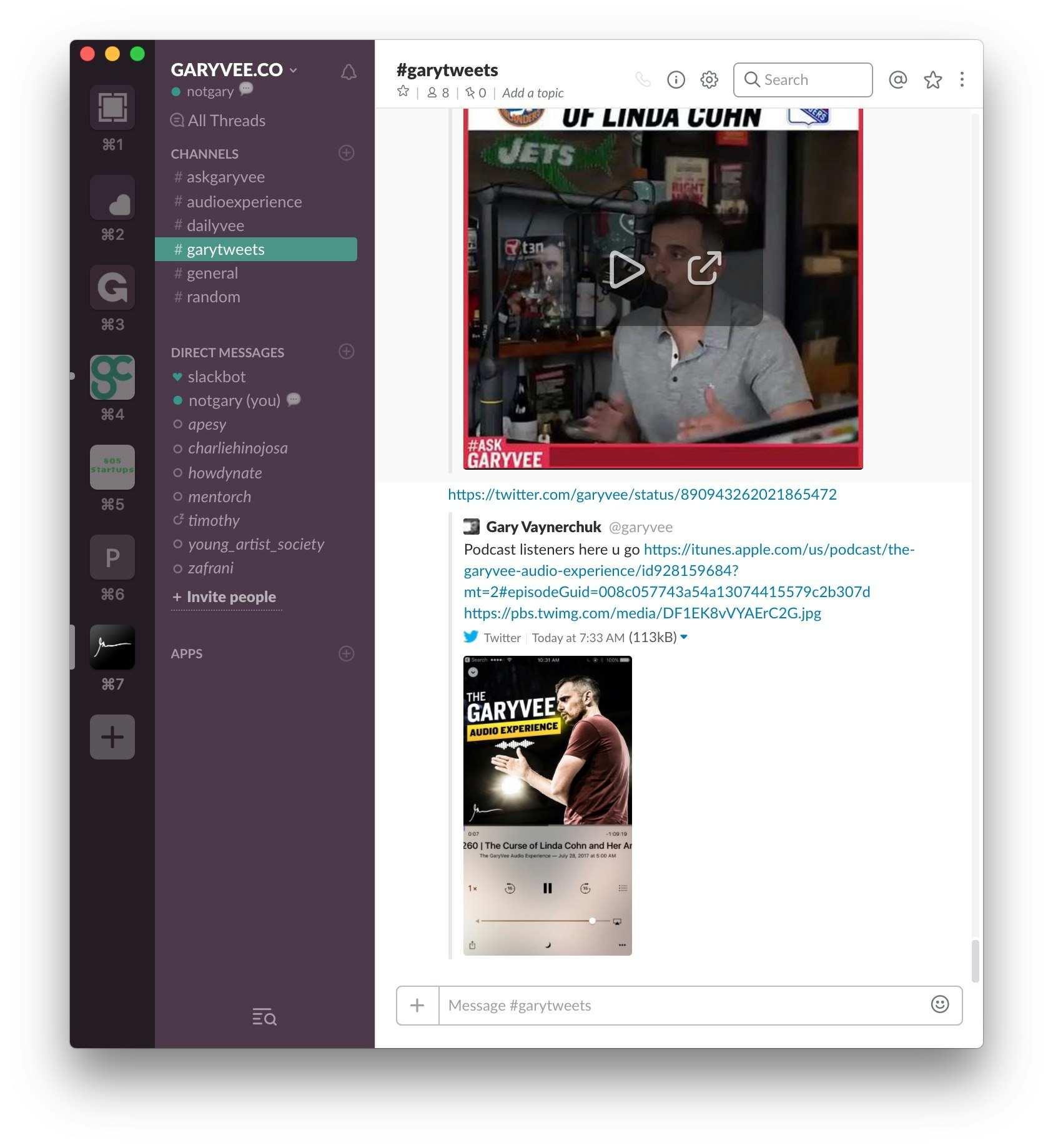Follow the garyvee Twitter status link
This screenshot has width=1053, height=1148.
point(642,493)
